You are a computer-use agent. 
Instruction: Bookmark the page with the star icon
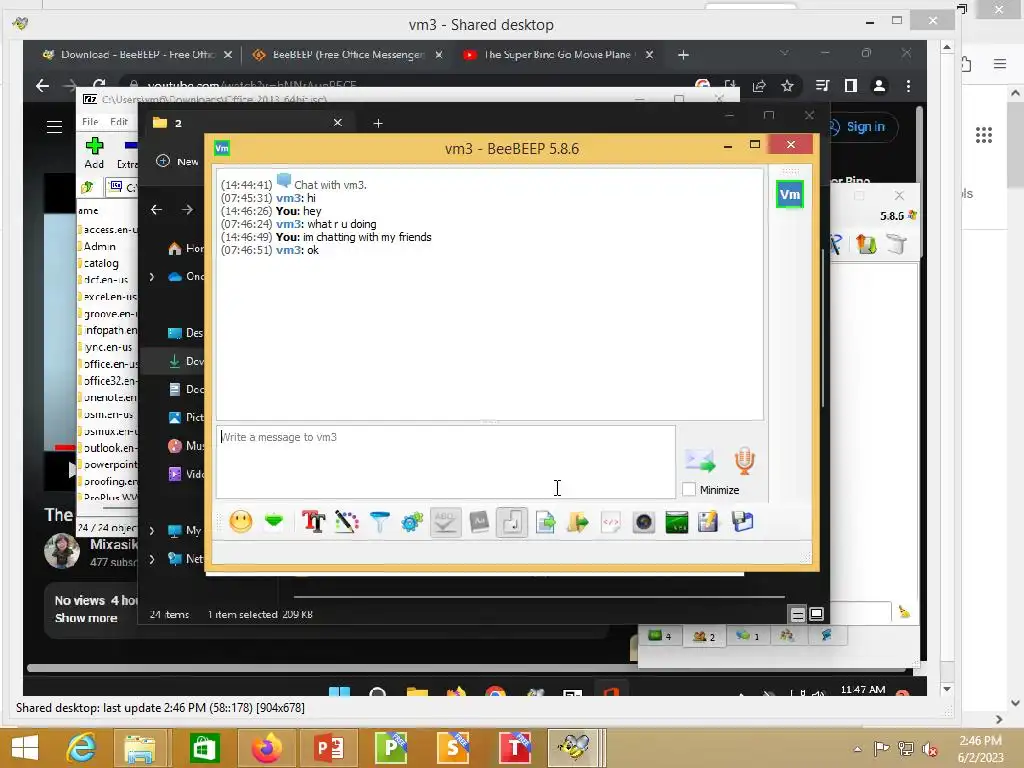[x=788, y=86]
